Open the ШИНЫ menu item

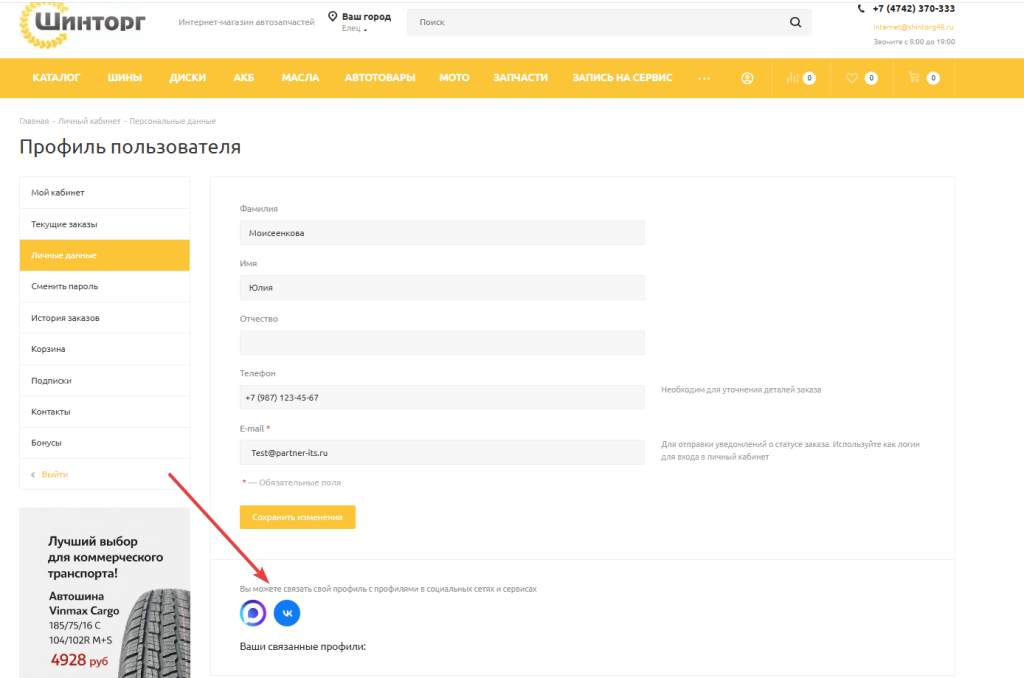125,78
